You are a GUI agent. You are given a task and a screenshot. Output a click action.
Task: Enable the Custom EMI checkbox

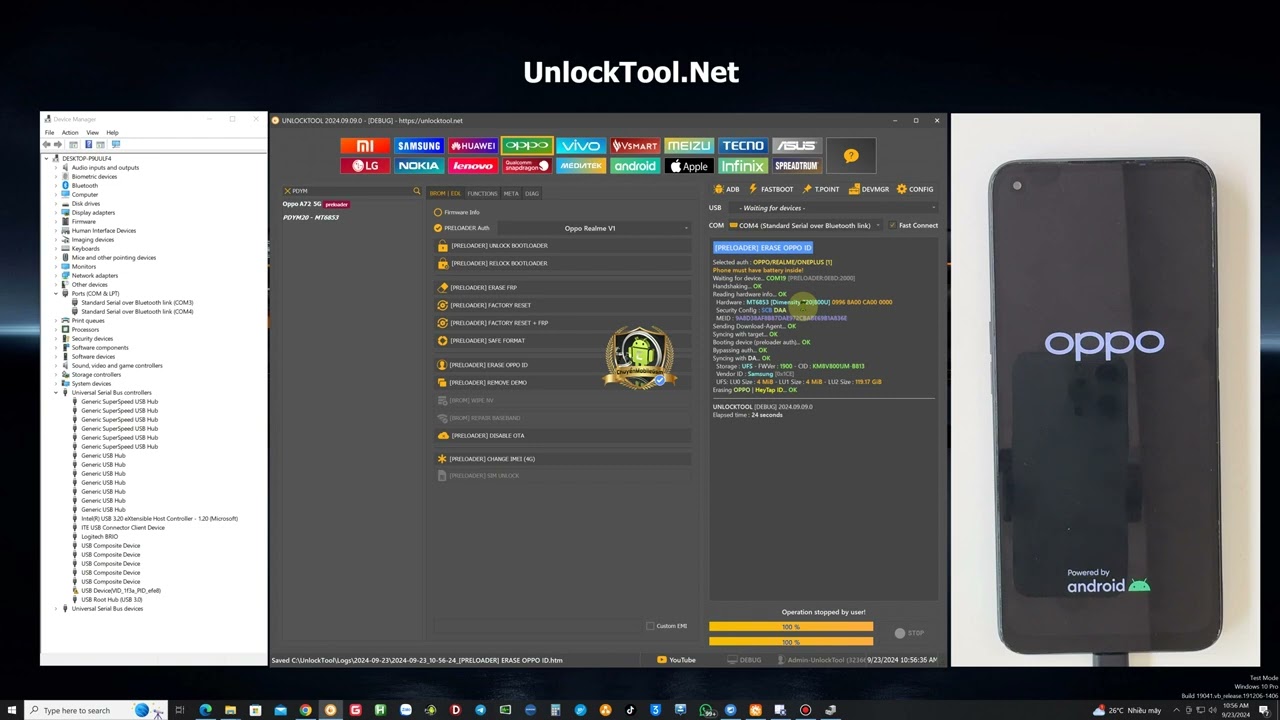650,626
